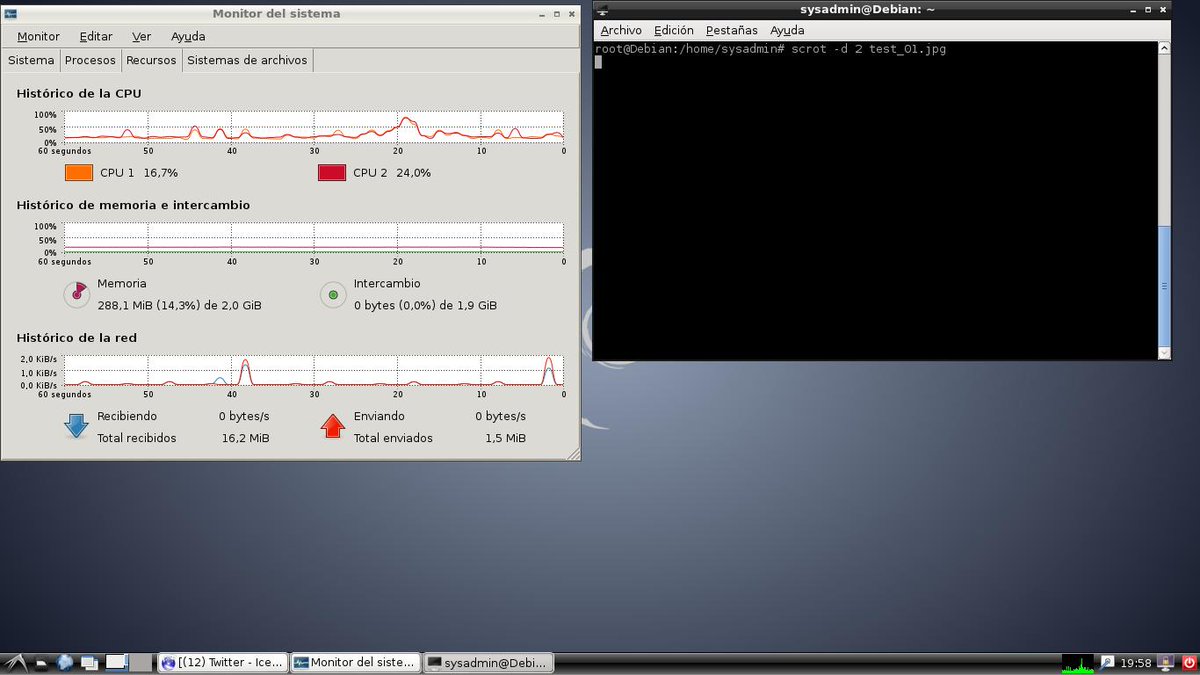Click the blue Recibiendo down-arrow icon

tap(76, 426)
